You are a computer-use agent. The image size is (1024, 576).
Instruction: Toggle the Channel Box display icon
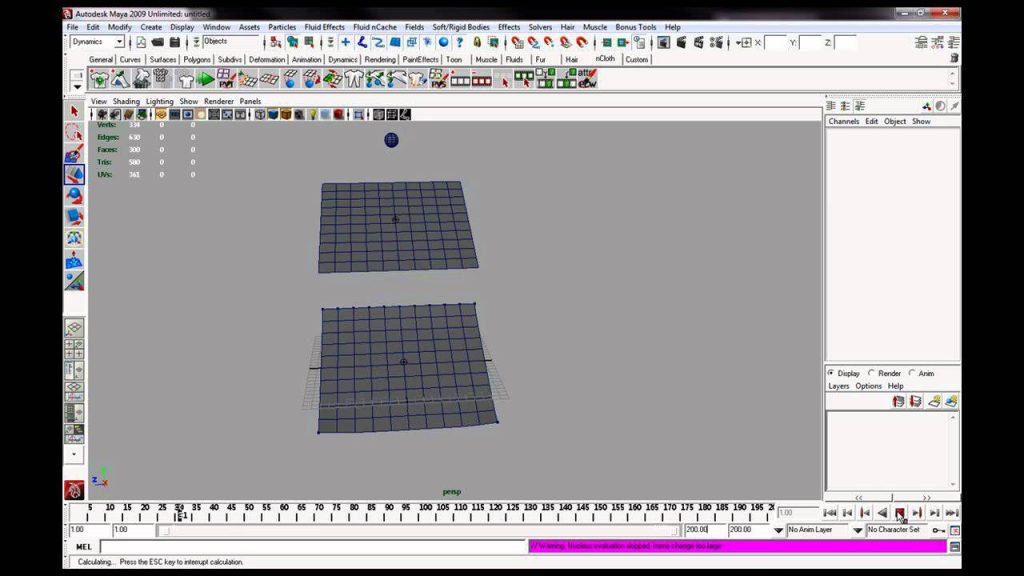953,42
